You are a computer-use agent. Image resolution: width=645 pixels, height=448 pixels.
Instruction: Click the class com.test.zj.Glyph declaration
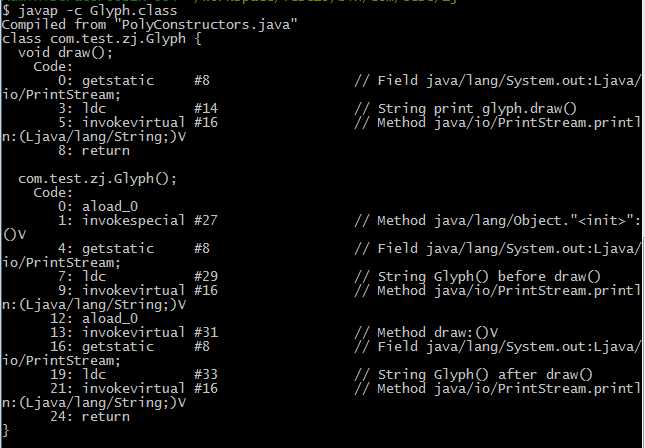click(101, 39)
